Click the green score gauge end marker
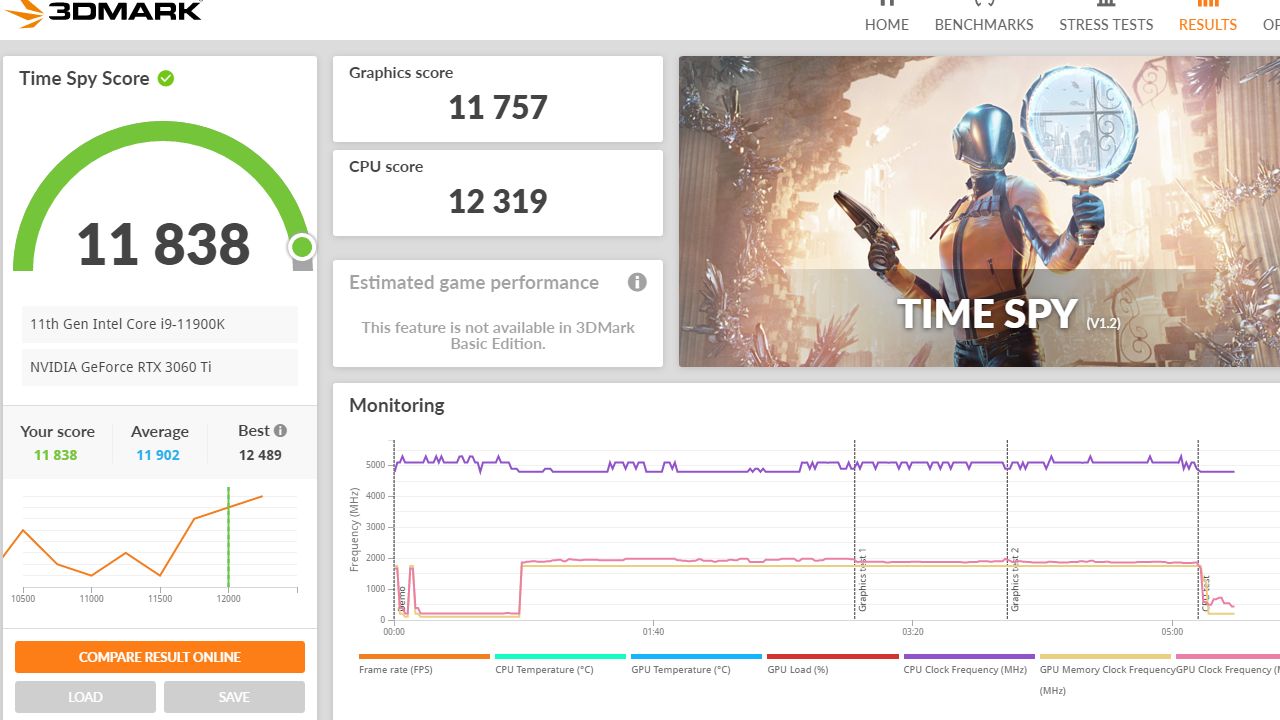This screenshot has height=720, width=1280. tap(302, 247)
